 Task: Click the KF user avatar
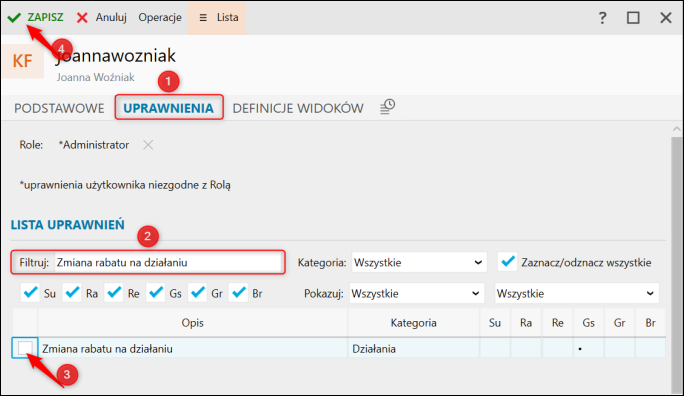23,61
